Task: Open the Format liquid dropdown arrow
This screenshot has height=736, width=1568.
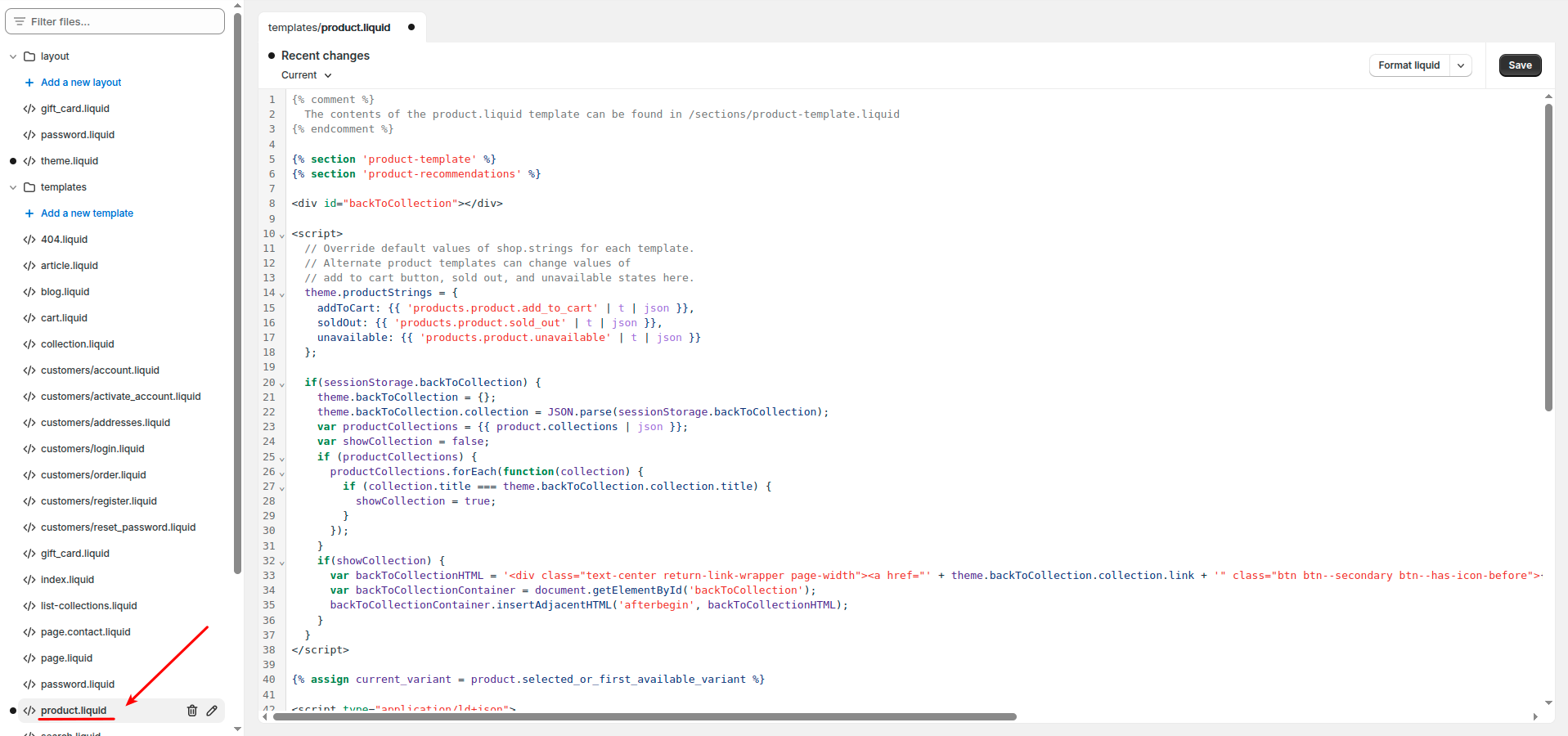Action: [x=1461, y=65]
